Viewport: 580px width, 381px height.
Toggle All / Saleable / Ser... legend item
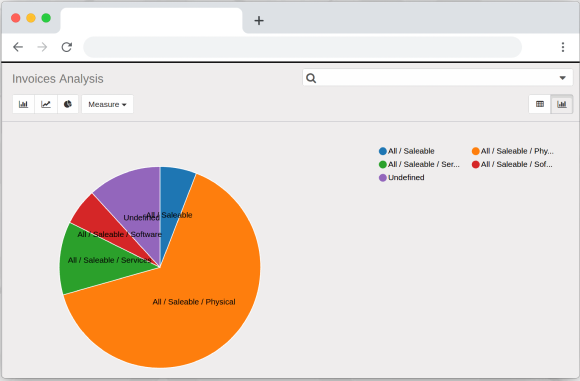click(419, 164)
